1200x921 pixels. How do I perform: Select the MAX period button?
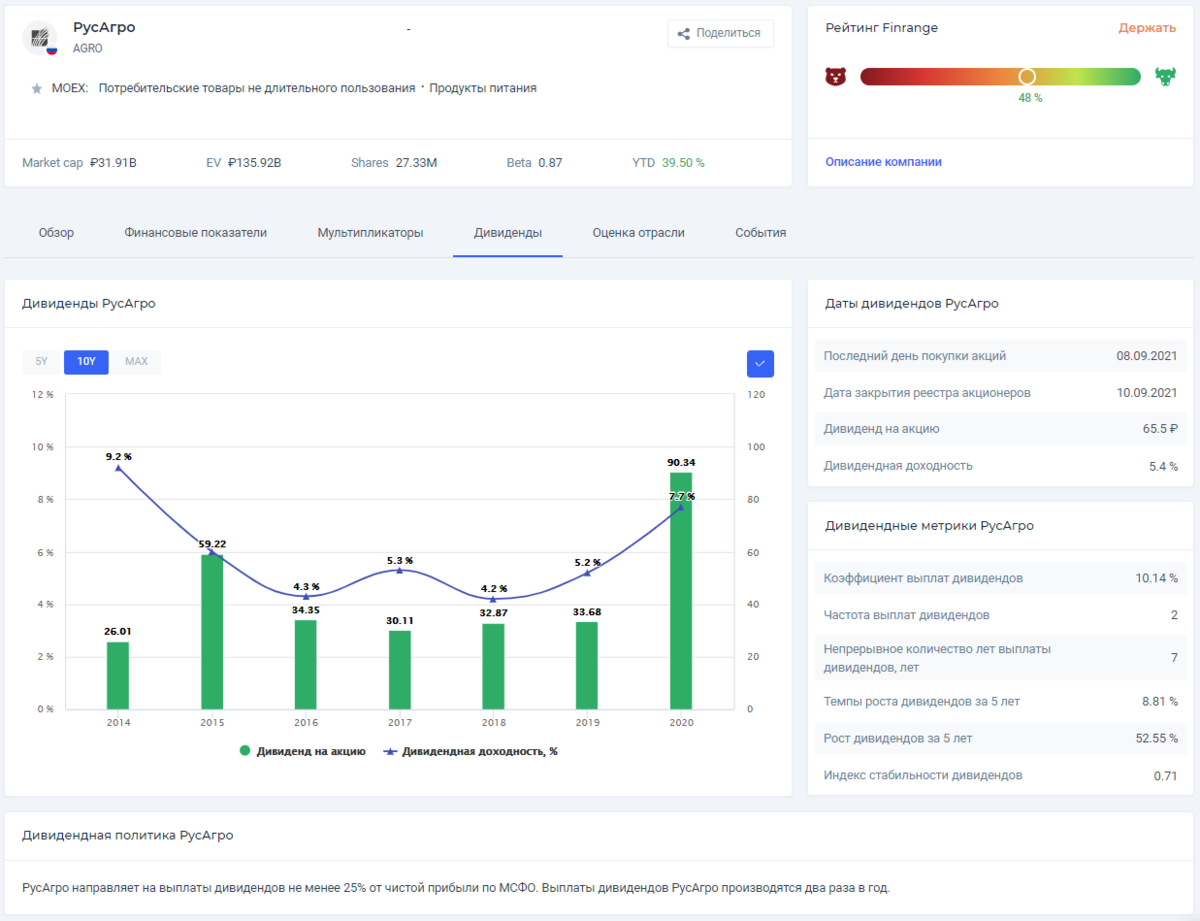pos(136,362)
